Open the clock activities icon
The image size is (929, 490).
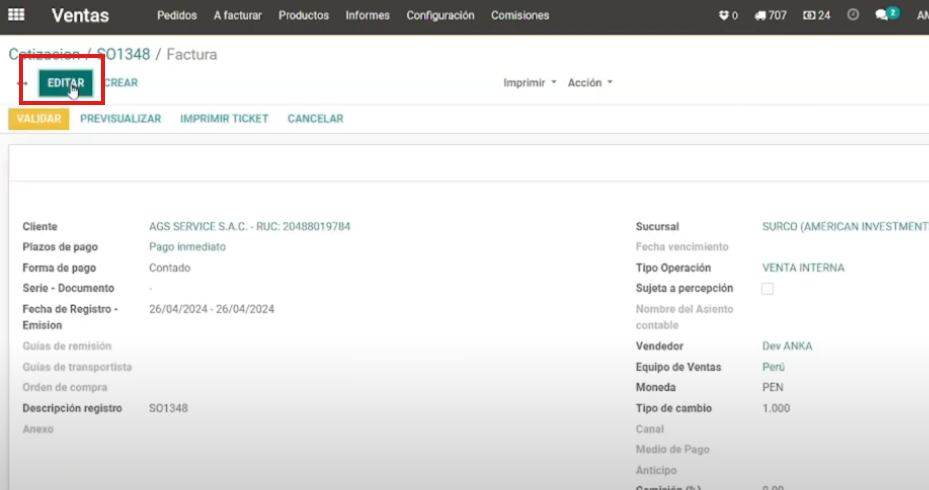click(x=853, y=15)
